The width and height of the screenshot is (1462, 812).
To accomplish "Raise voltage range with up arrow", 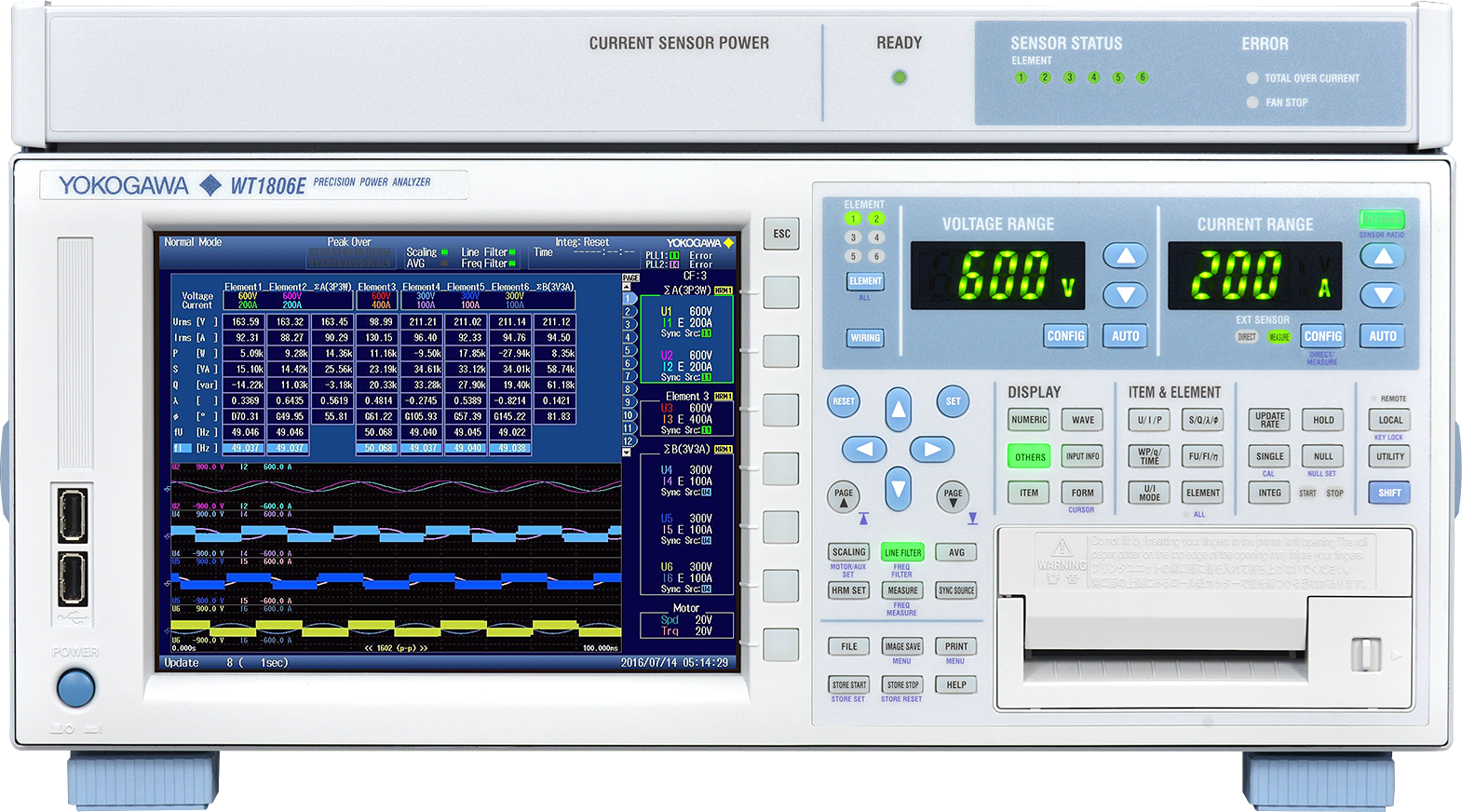I will coord(1125,256).
